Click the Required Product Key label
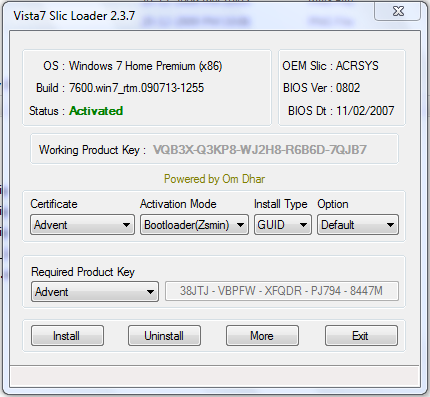Screen dimensions: 430x397 point(83,272)
